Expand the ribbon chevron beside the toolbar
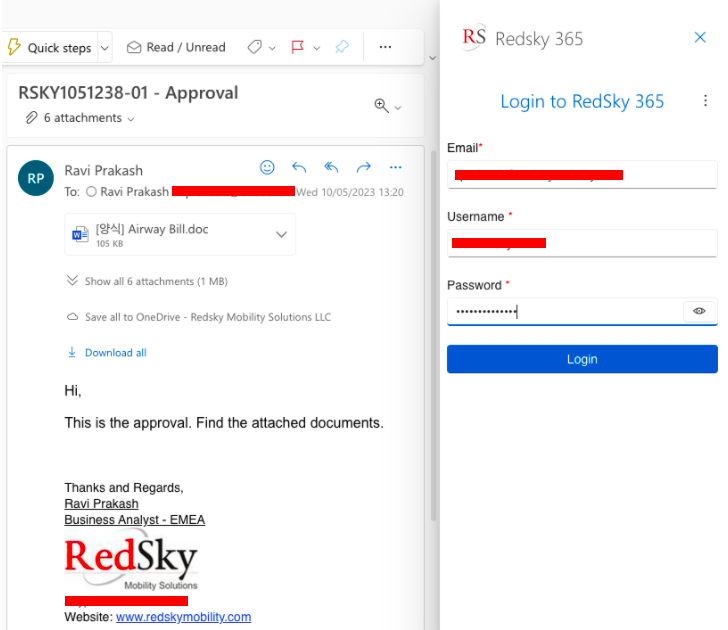The height and width of the screenshot is (630, 728). click(433, 58)
